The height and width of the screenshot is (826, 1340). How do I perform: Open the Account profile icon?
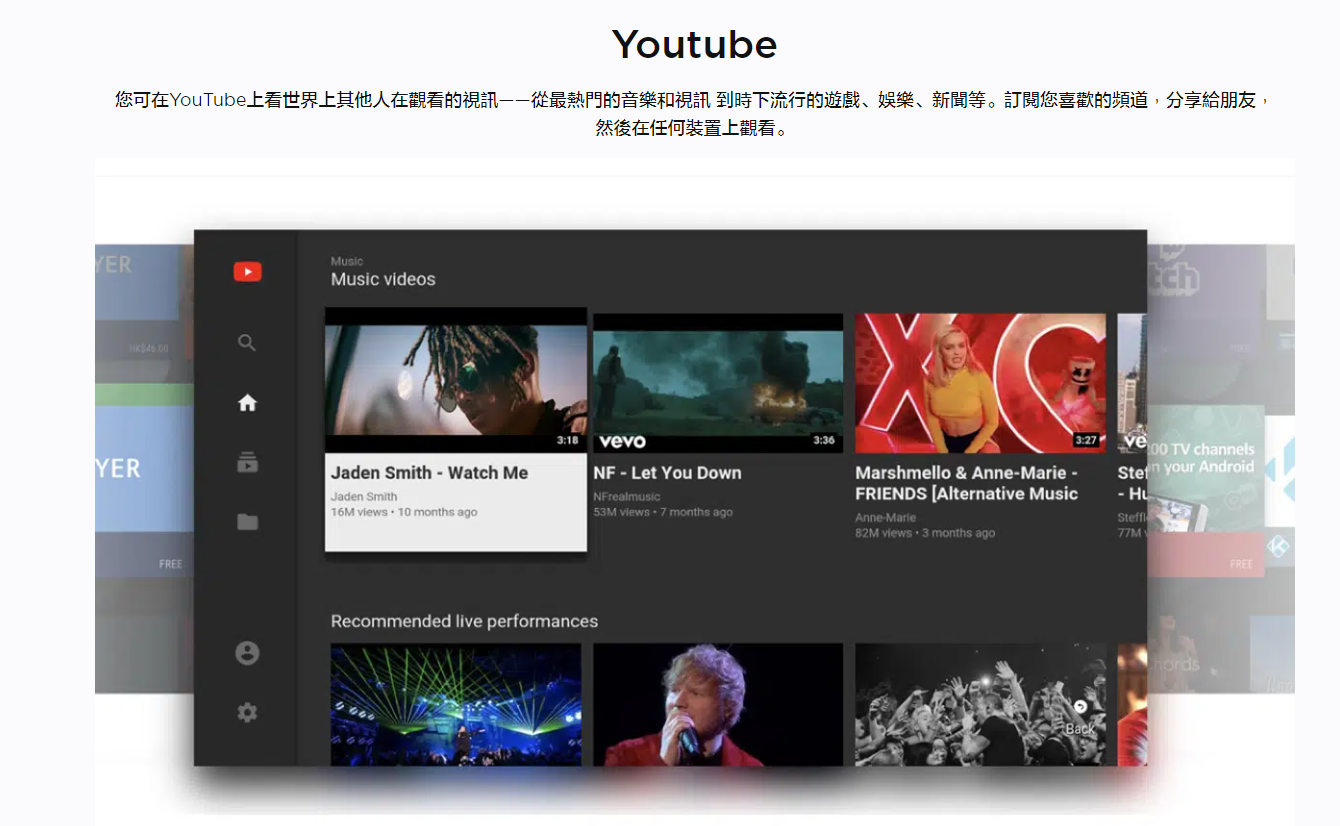(x=247, y=653)
